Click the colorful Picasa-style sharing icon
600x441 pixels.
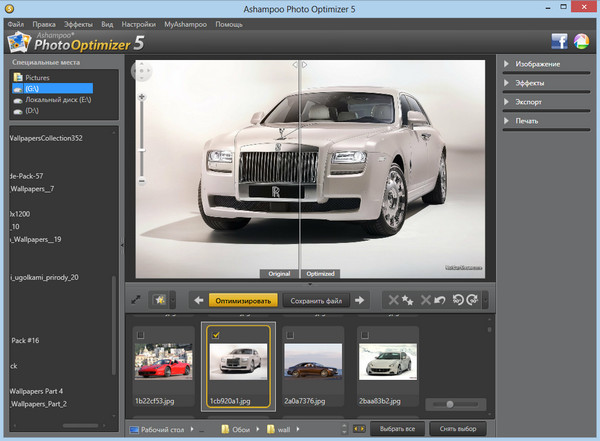[x=581, y=41]
